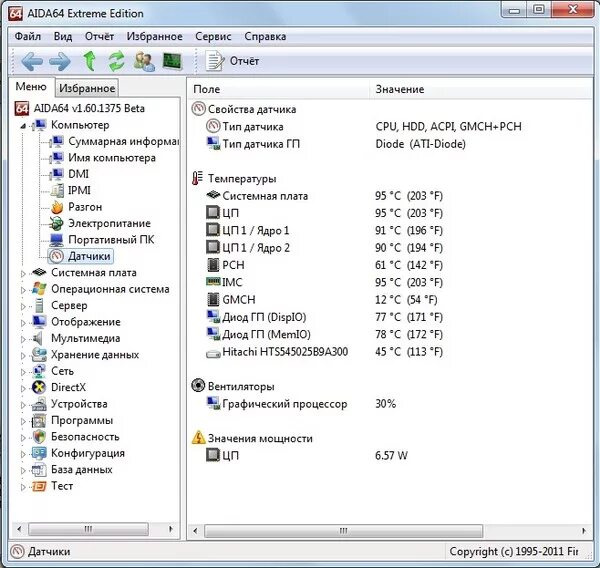
Task: Select the Тип датчика ГП row
Action: (x=336, y=144)
